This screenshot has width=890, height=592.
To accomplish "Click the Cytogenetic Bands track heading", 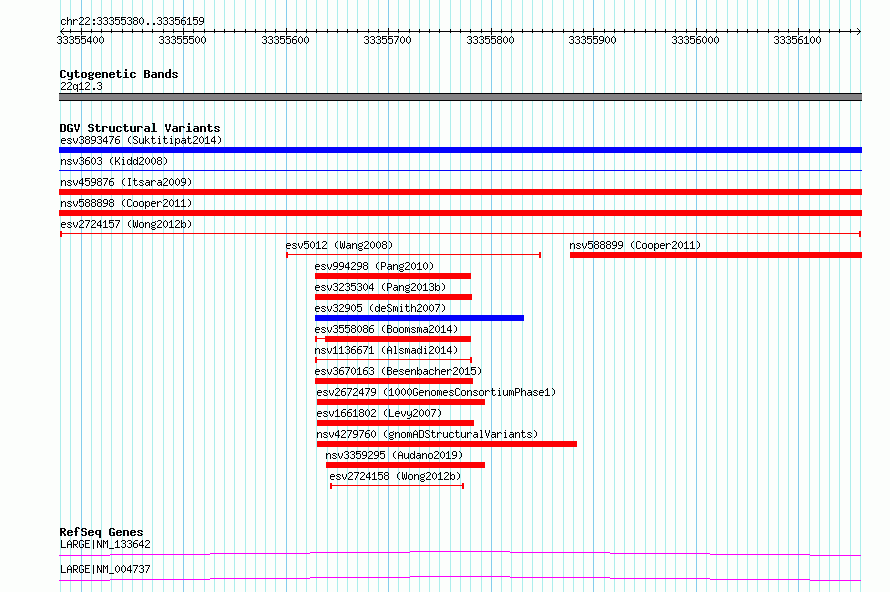I will click(119, 74).
